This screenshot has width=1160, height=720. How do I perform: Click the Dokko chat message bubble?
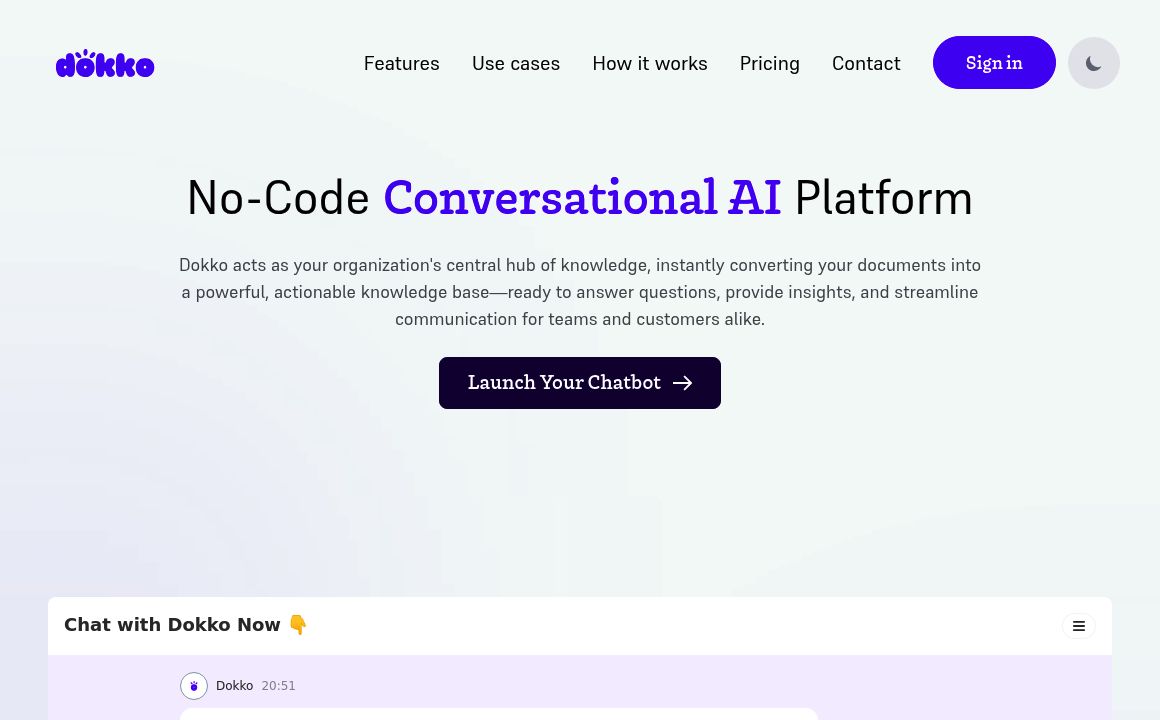pos(498,714)
